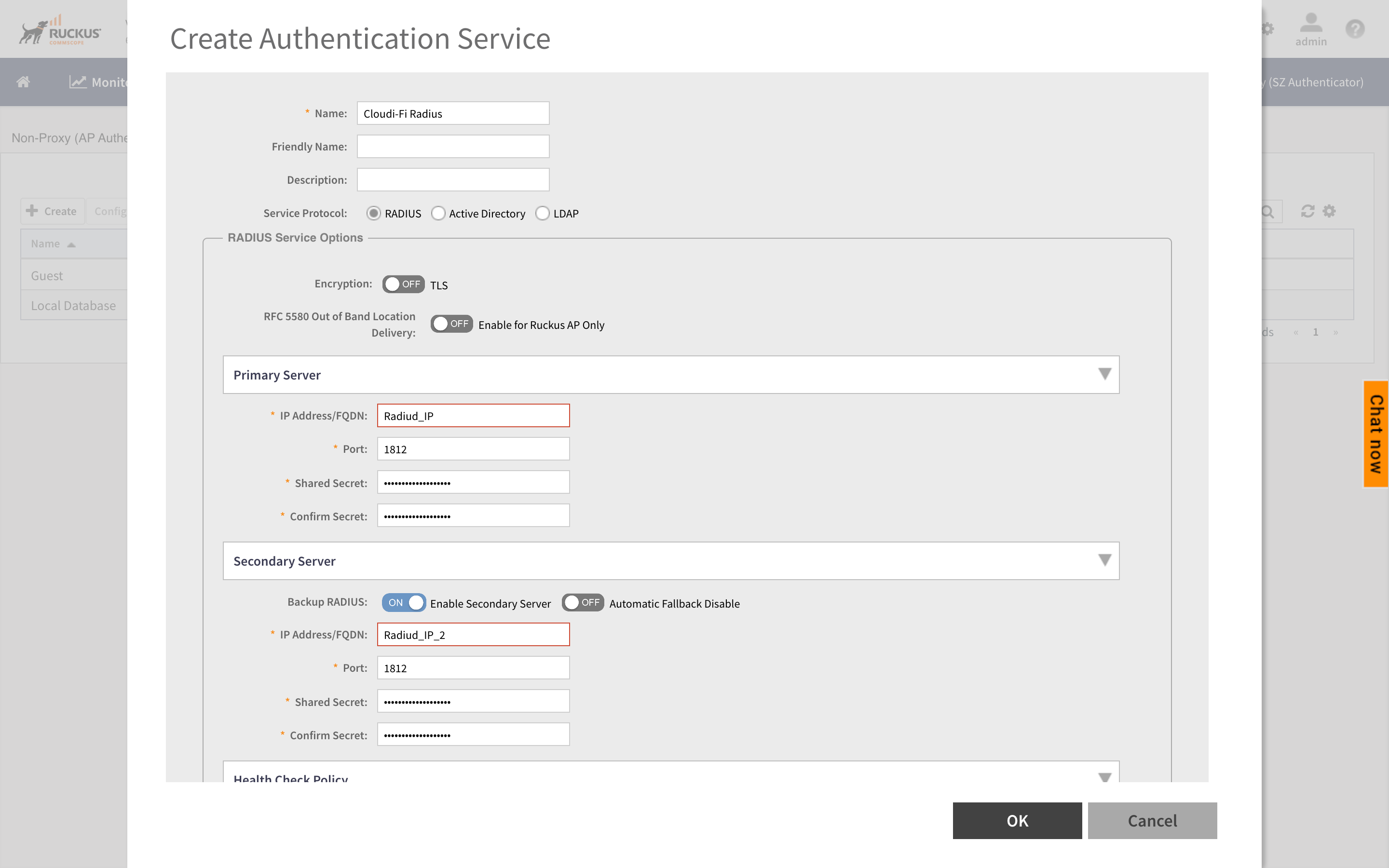Refresh the authentication services table

click(x=1307, y=211)
